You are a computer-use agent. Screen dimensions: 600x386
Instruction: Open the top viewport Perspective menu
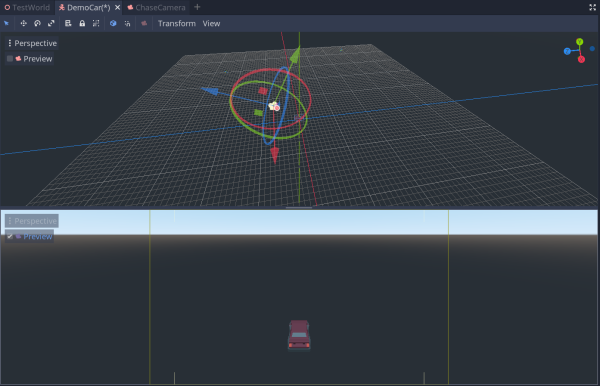pos(32,43)
